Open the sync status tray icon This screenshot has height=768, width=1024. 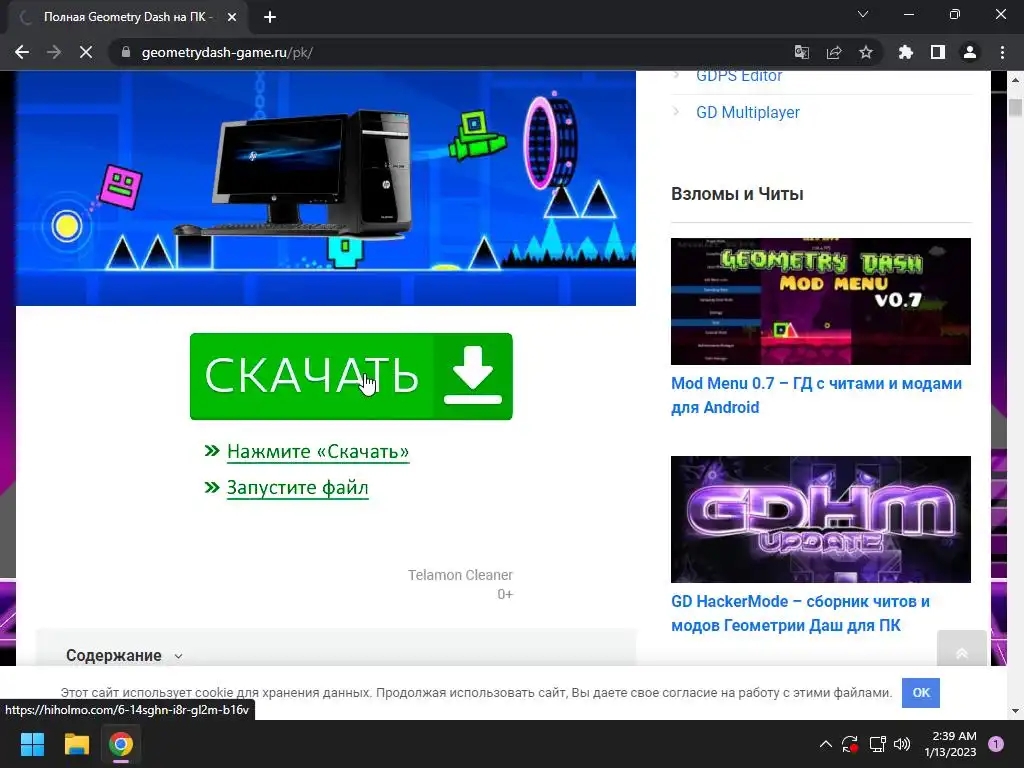(850, 744)
